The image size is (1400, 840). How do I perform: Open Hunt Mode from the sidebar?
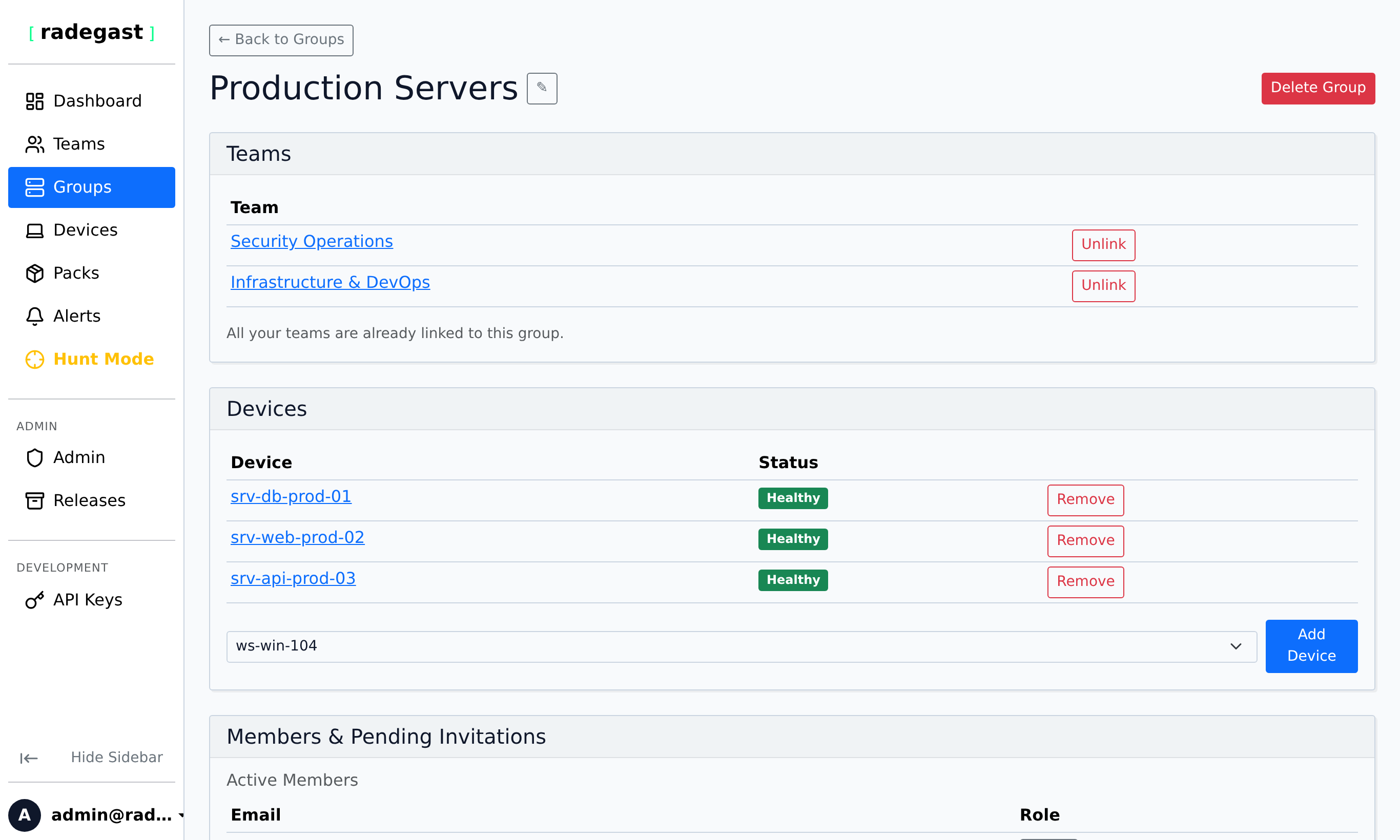click(92, 360)
